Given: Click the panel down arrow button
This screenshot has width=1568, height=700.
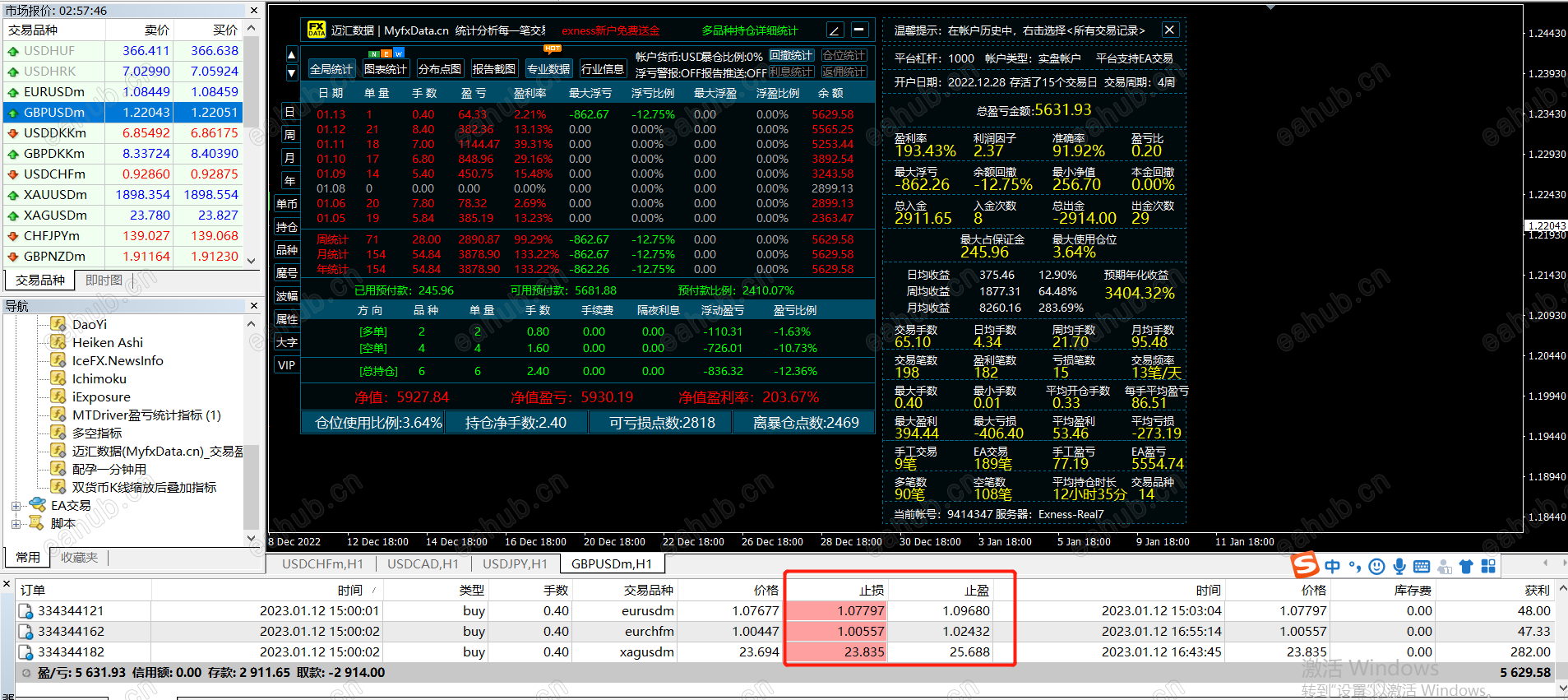Looking at the screenshot, I should click(291, 72).
